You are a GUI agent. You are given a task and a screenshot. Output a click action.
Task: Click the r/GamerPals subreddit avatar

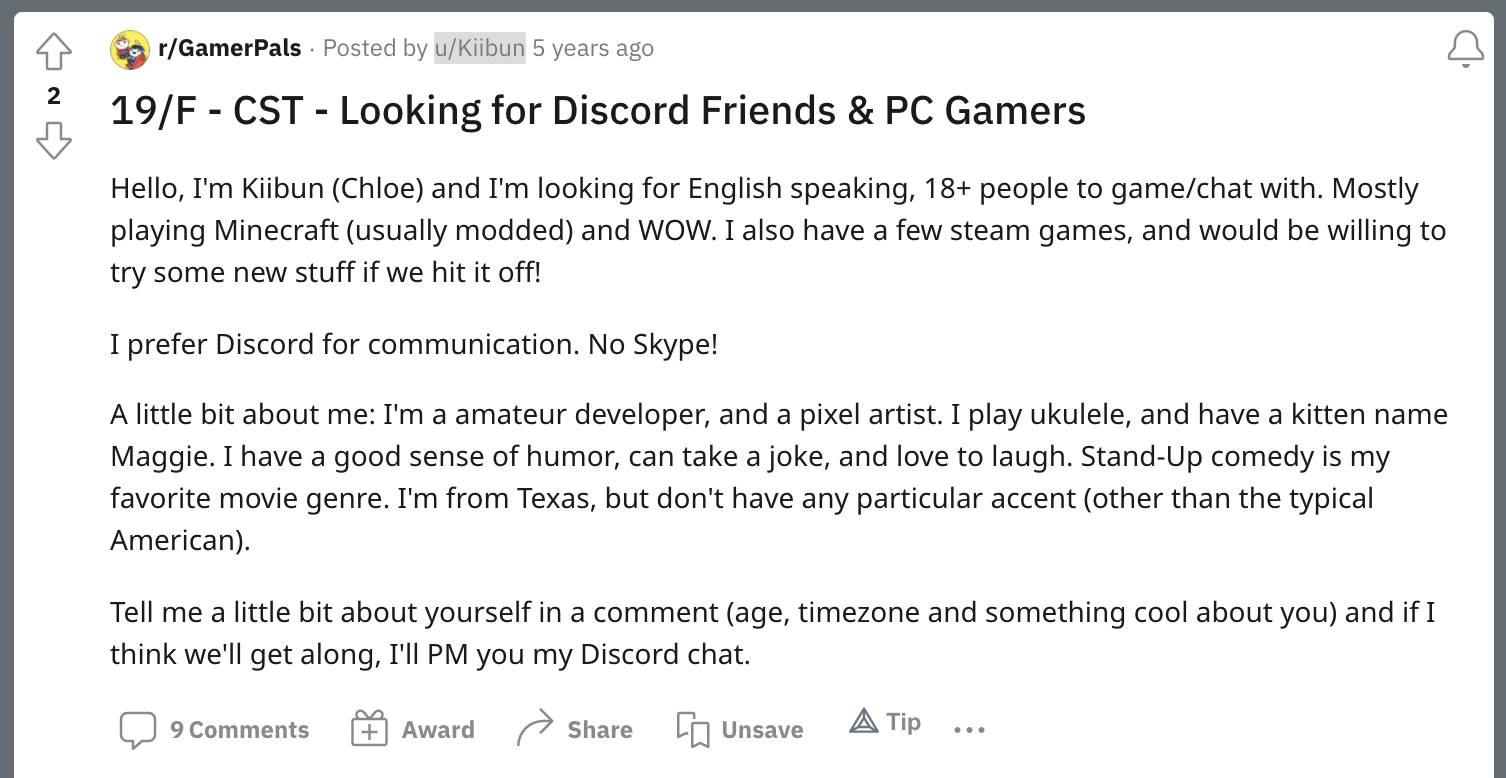click(130, 49)
